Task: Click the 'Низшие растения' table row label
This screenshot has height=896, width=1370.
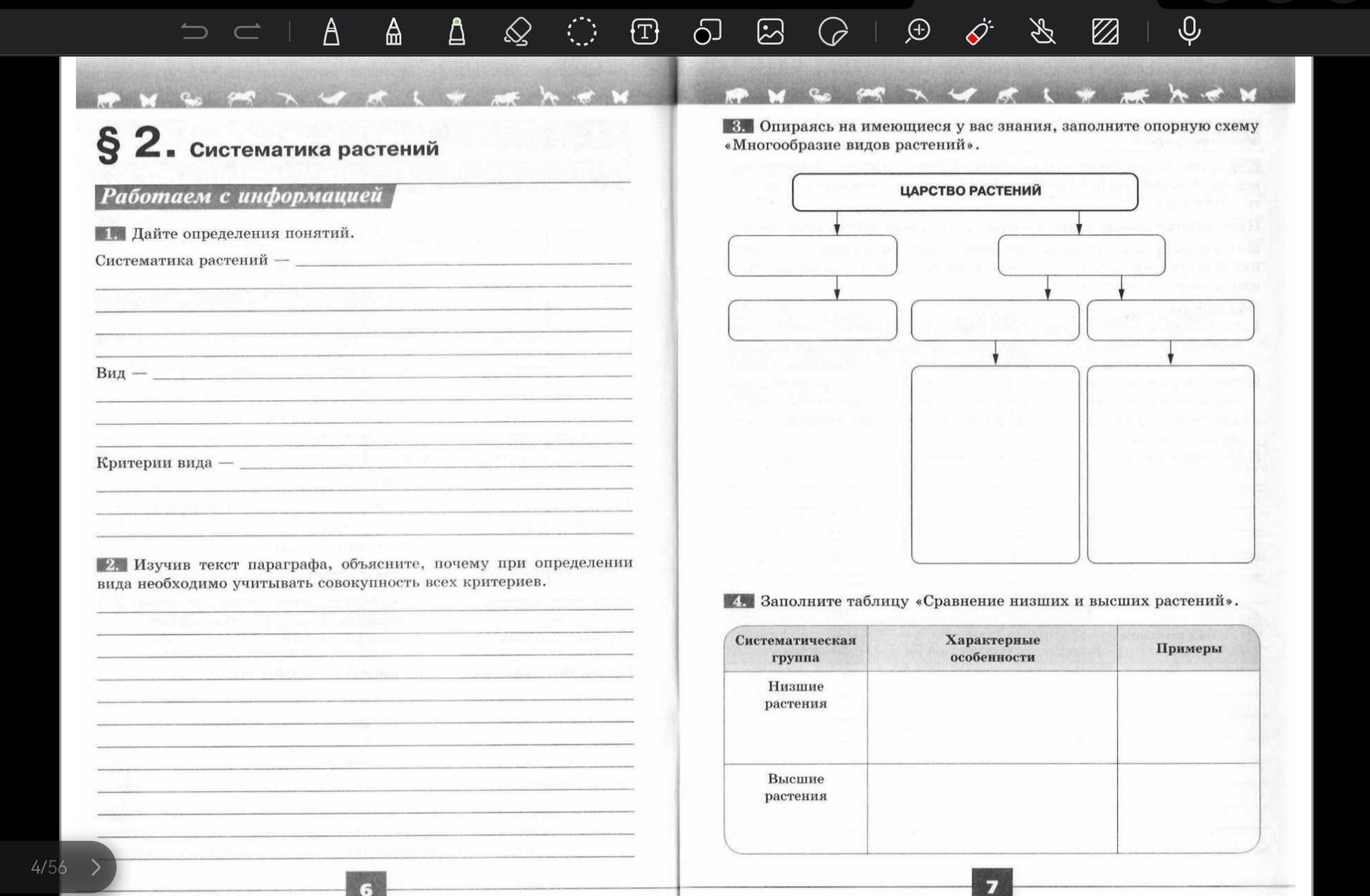Action: [x=796, y=695]
